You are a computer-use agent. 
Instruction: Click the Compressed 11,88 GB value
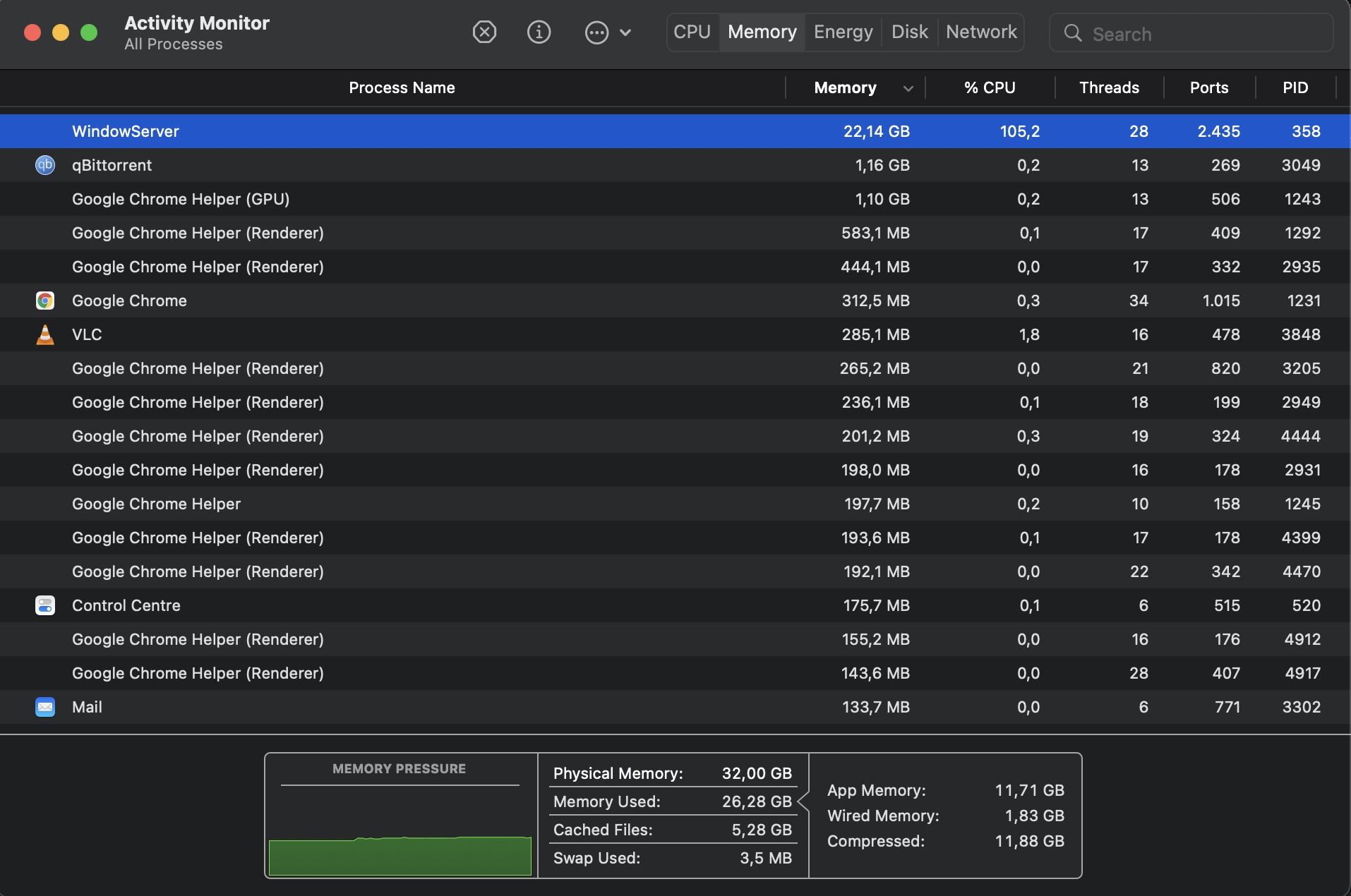coord(1030,841)
